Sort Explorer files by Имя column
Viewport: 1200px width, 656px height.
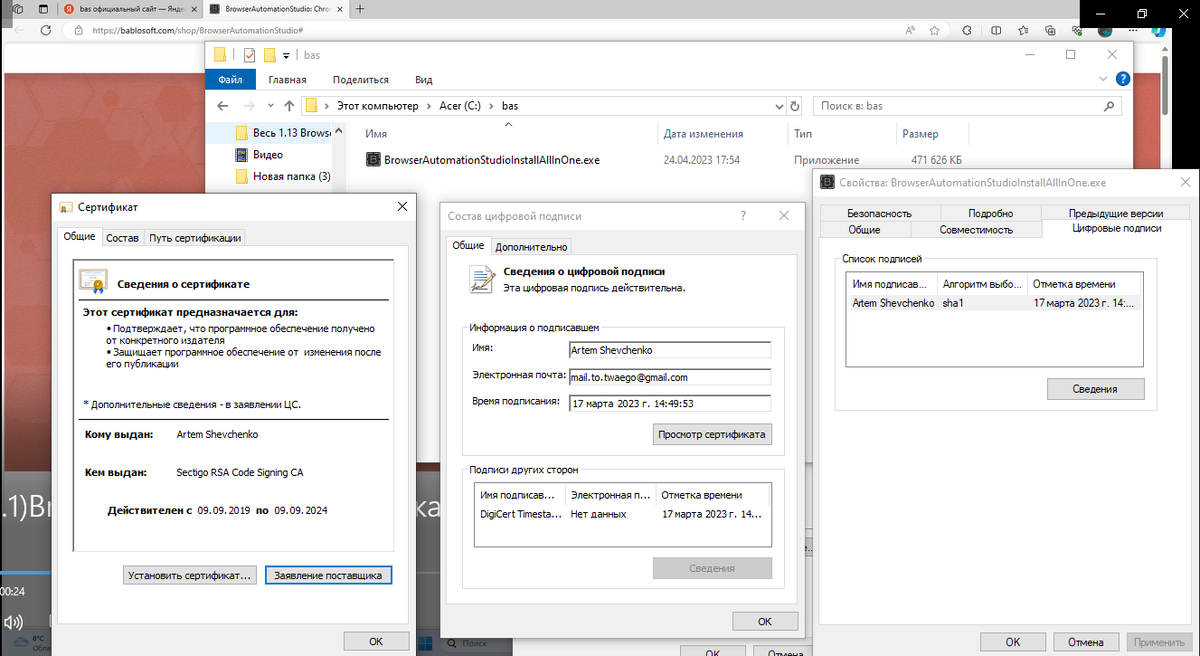tap(508, 134)
